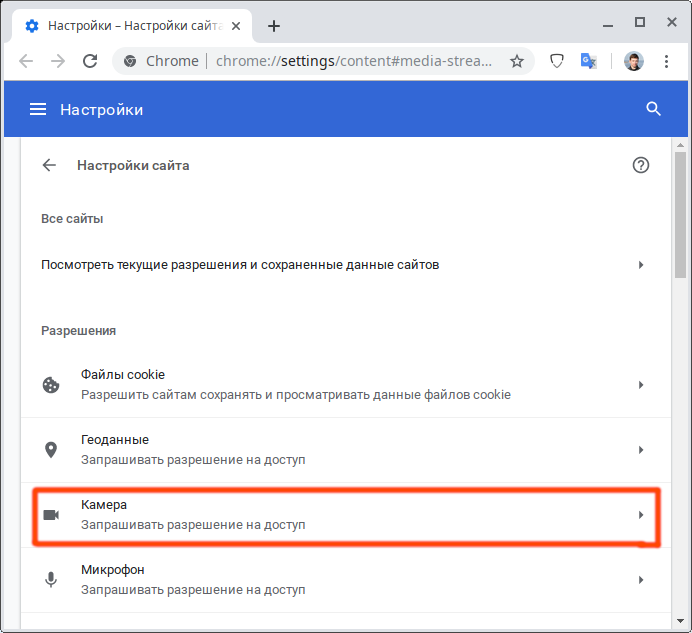The image size is (692, 633).
Task: Click the shield extension icon
Action: point(557,61)
